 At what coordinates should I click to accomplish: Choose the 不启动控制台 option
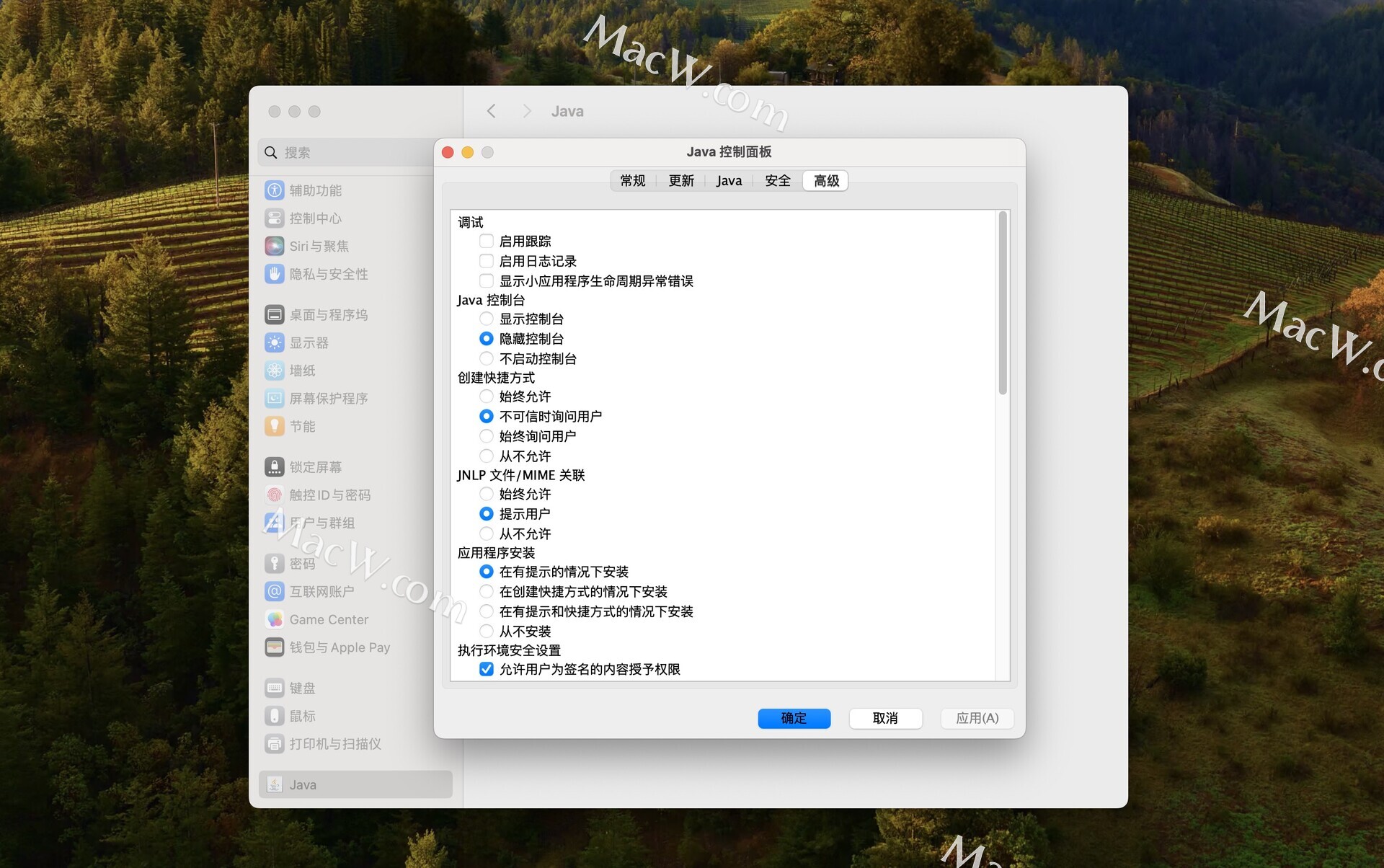click(x=487, y=358)
